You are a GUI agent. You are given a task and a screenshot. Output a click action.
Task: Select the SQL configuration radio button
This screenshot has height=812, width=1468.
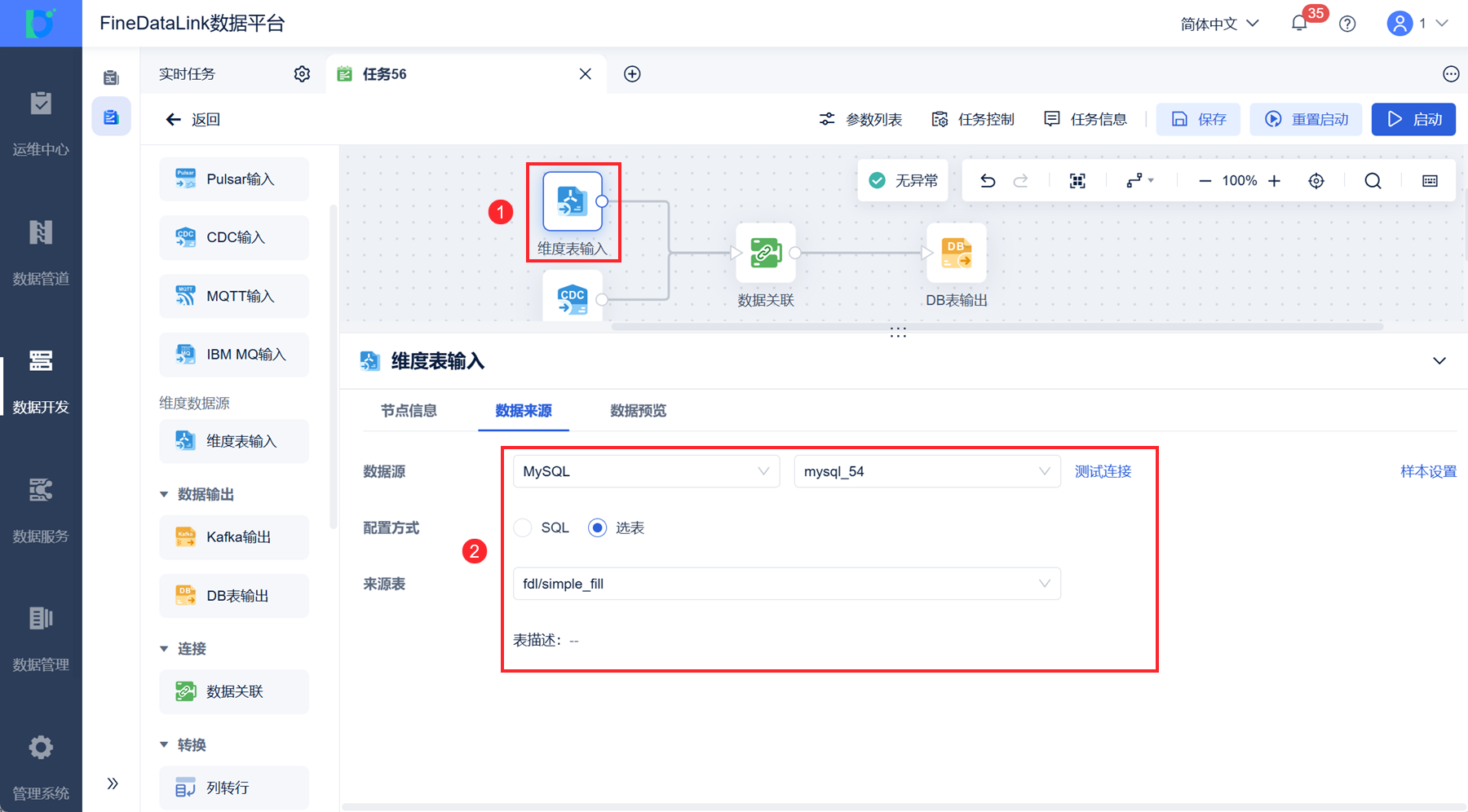point(523,528)
